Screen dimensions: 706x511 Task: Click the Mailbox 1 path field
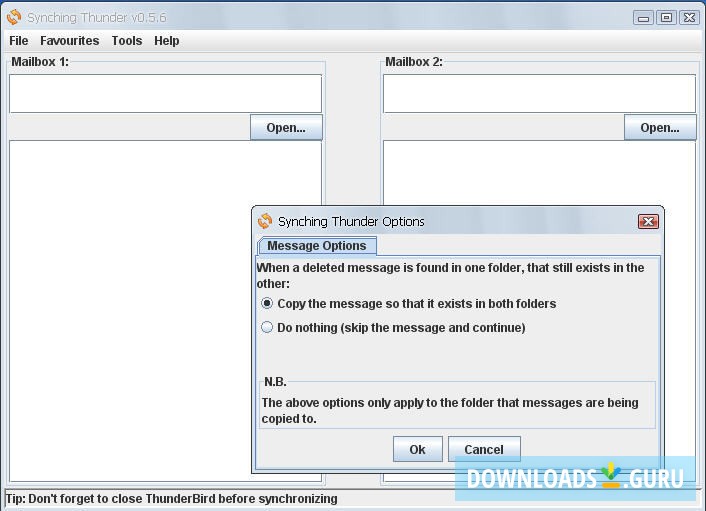165,94
